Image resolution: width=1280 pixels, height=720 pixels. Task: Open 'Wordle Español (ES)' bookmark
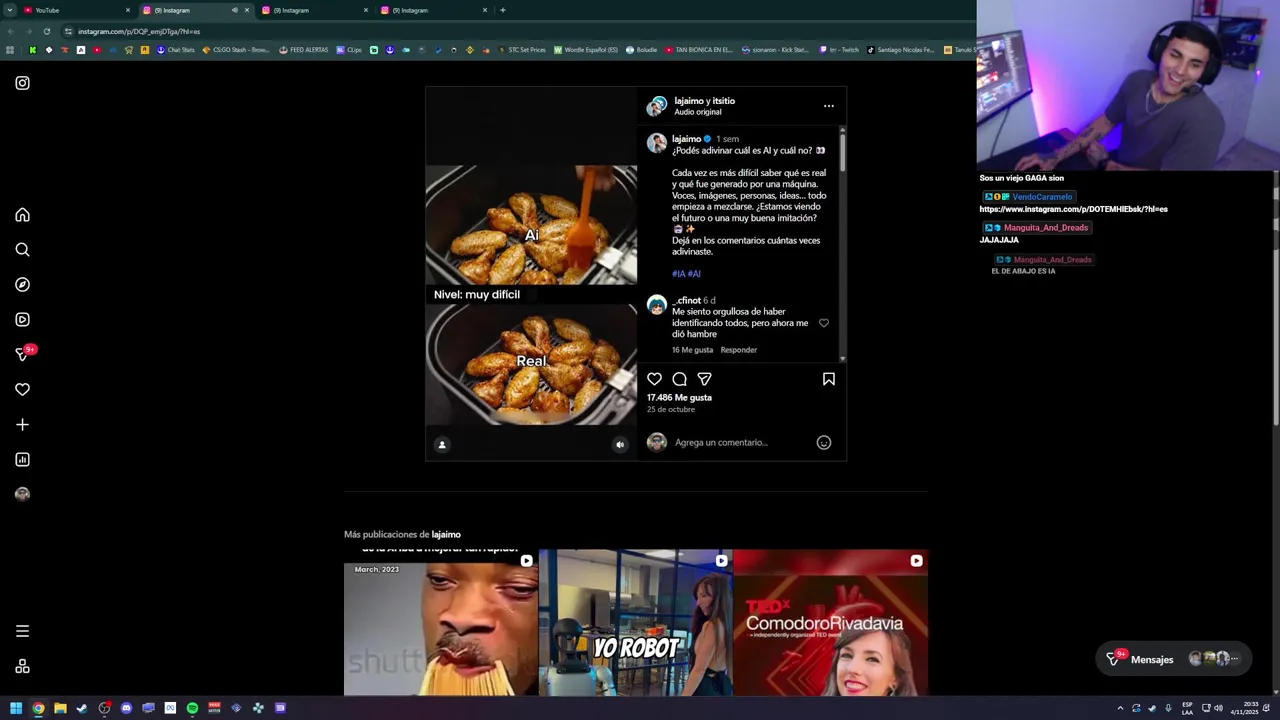[x=585, y=49]
